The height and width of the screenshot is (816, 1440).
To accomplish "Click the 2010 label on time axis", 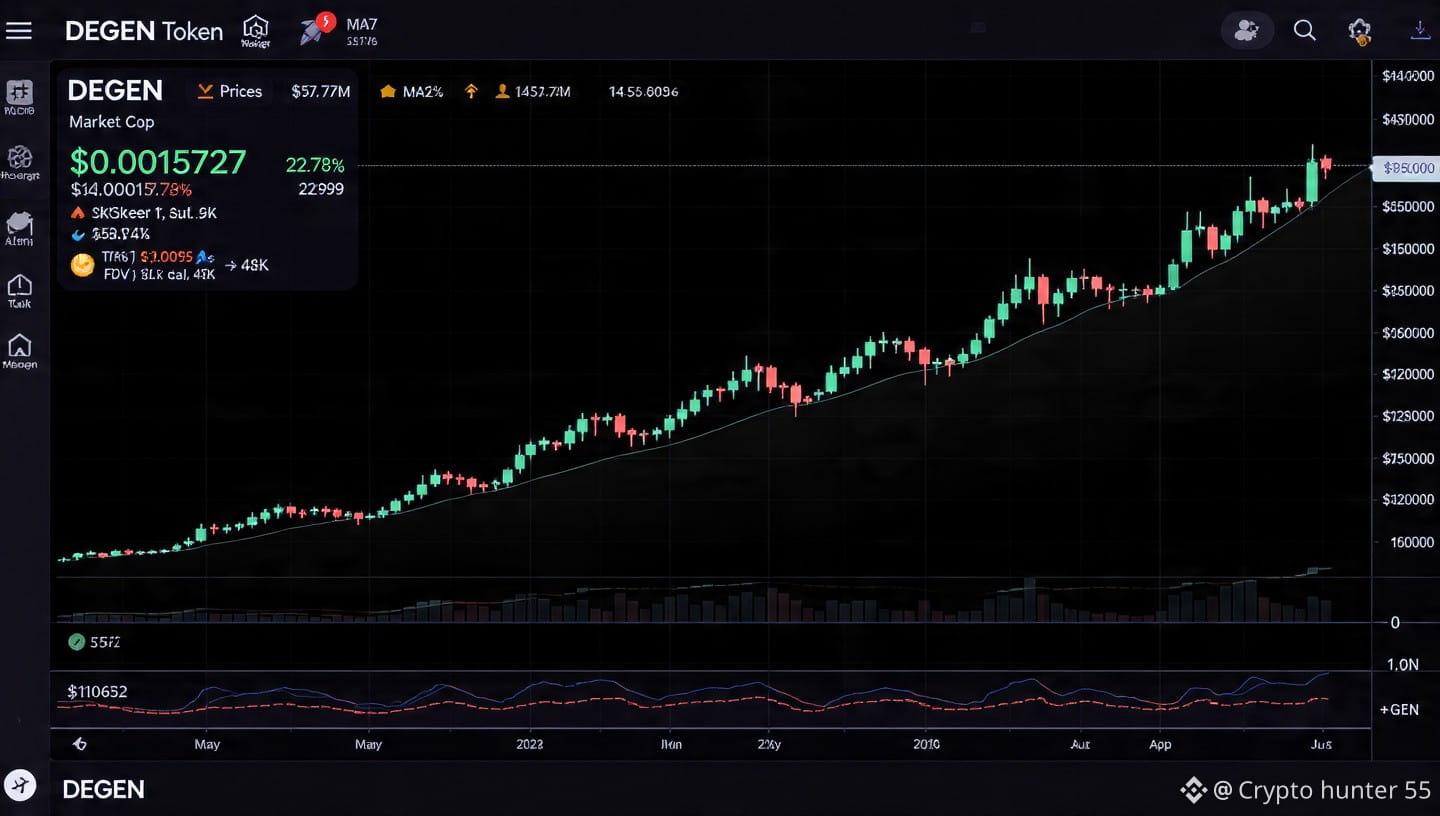I will (927, 745).
